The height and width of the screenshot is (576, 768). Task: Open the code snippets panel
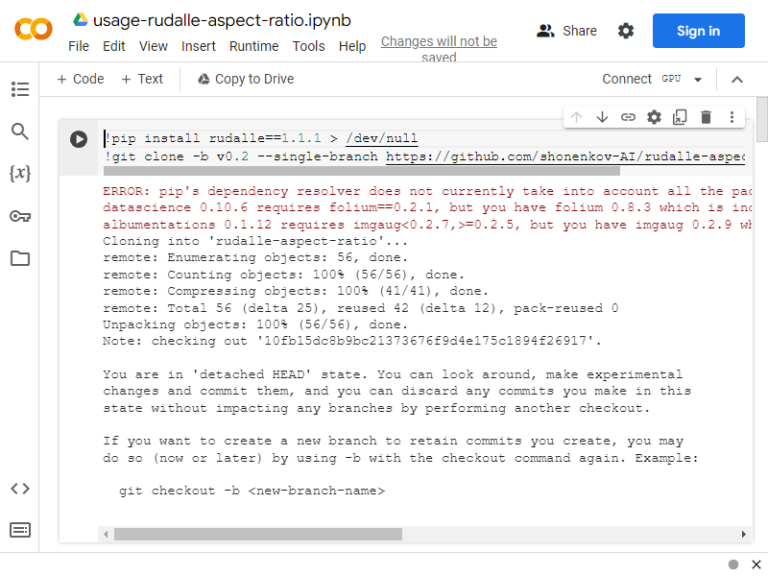pos(20,488)
